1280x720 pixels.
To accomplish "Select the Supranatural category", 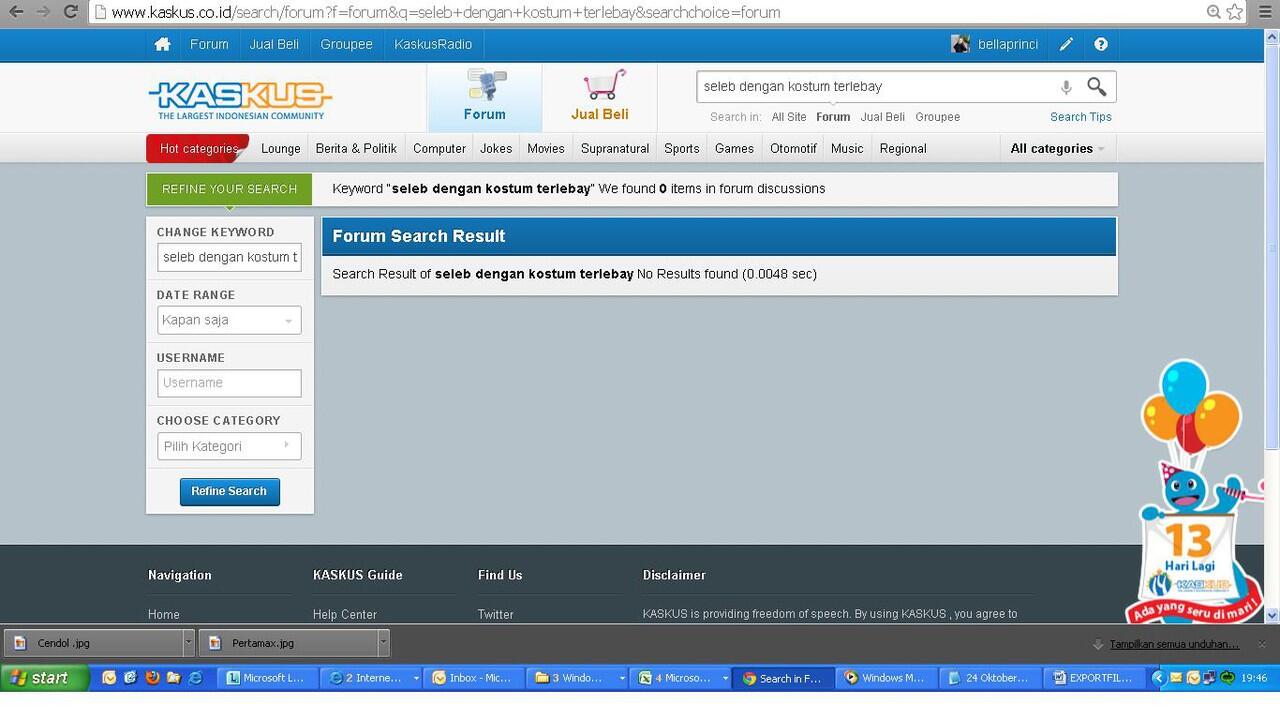I will pyautogui.click(x=615, y=148).
